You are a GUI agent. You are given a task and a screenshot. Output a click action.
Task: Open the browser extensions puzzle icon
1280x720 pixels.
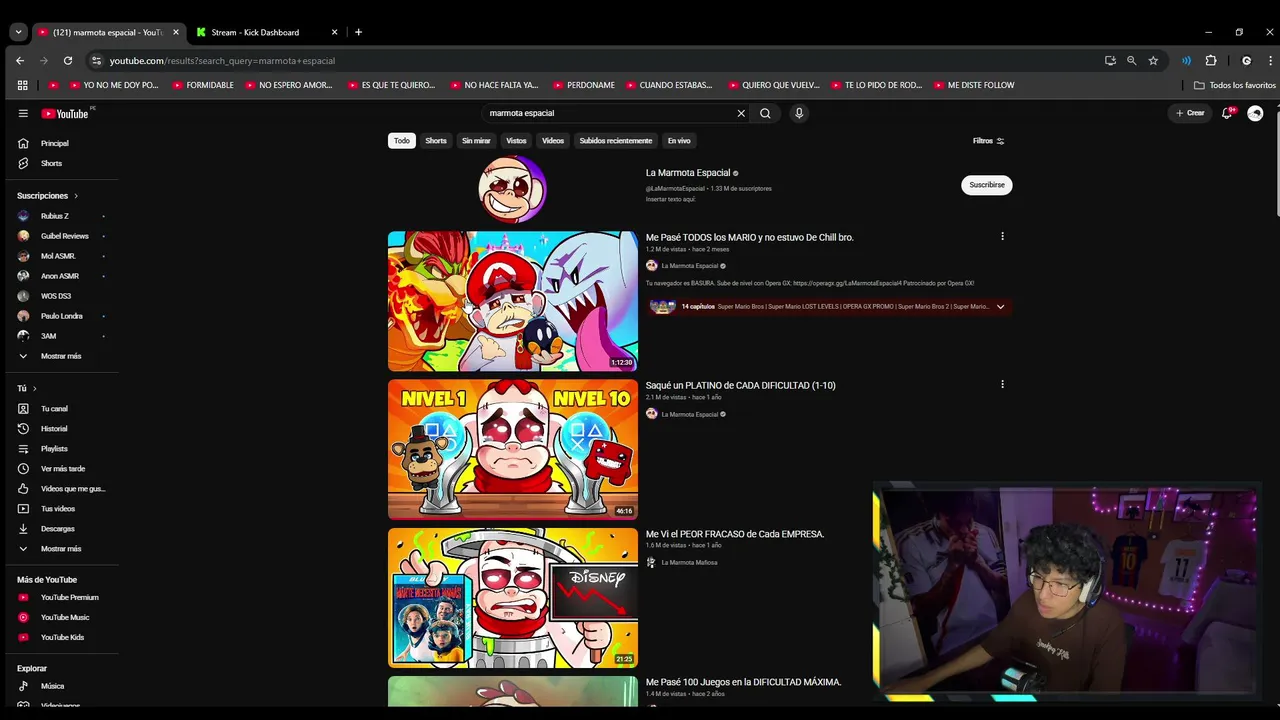[x=1211, y=61]
